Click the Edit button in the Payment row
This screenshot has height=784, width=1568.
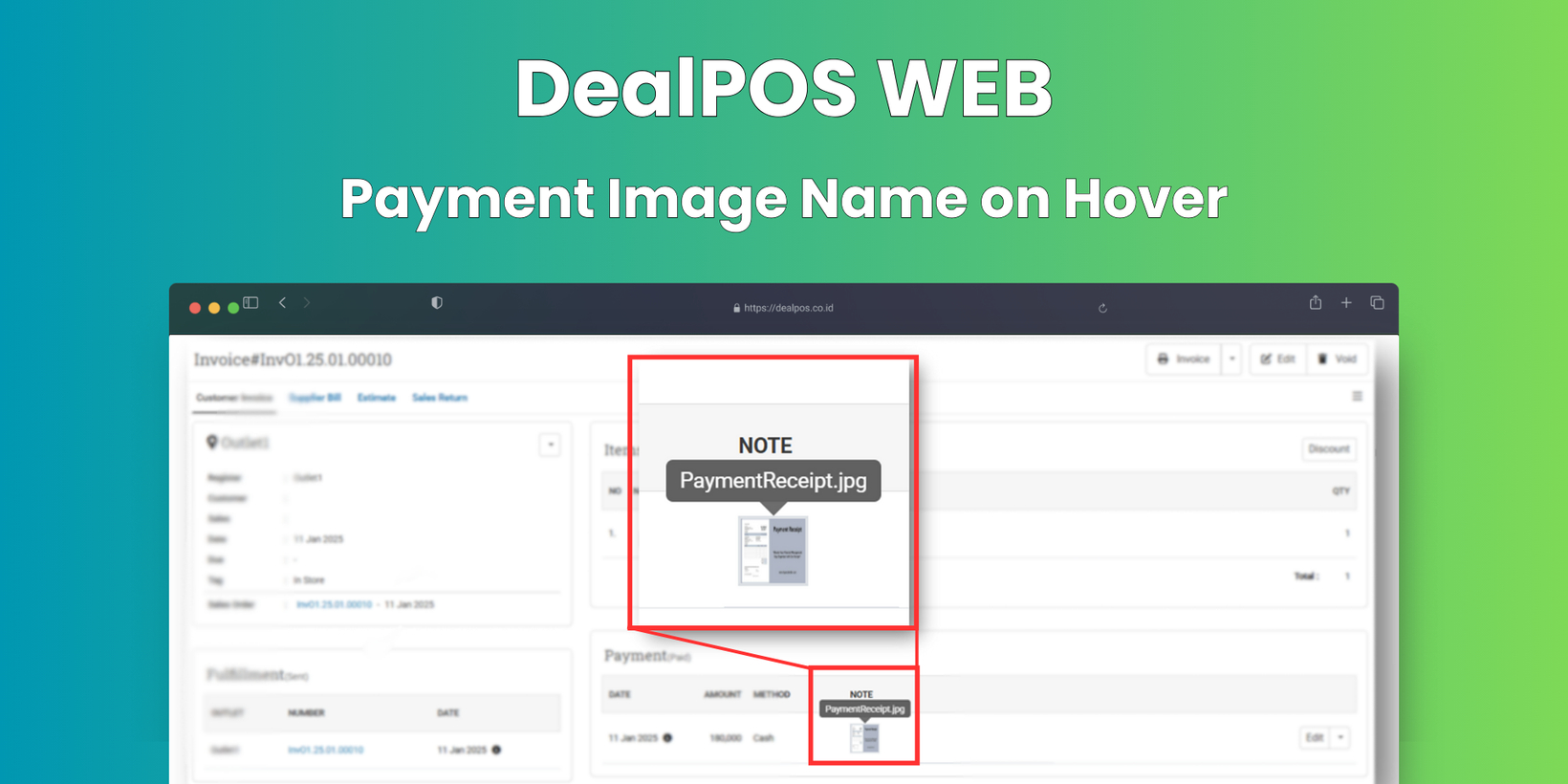[1315, 738]
